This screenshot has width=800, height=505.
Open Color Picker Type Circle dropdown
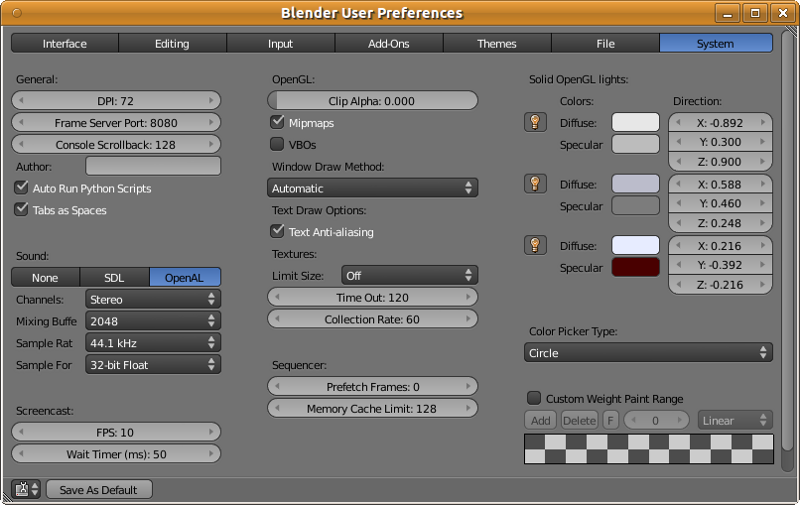point(648,352)
